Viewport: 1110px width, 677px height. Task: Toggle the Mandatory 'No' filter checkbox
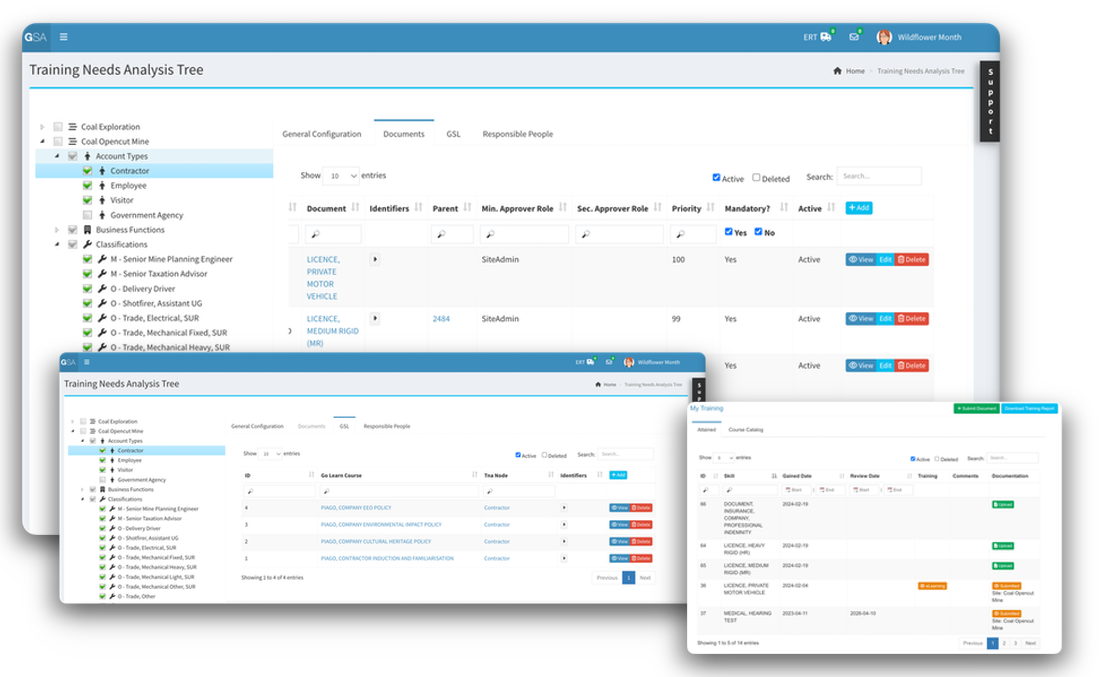coord(758,232)
